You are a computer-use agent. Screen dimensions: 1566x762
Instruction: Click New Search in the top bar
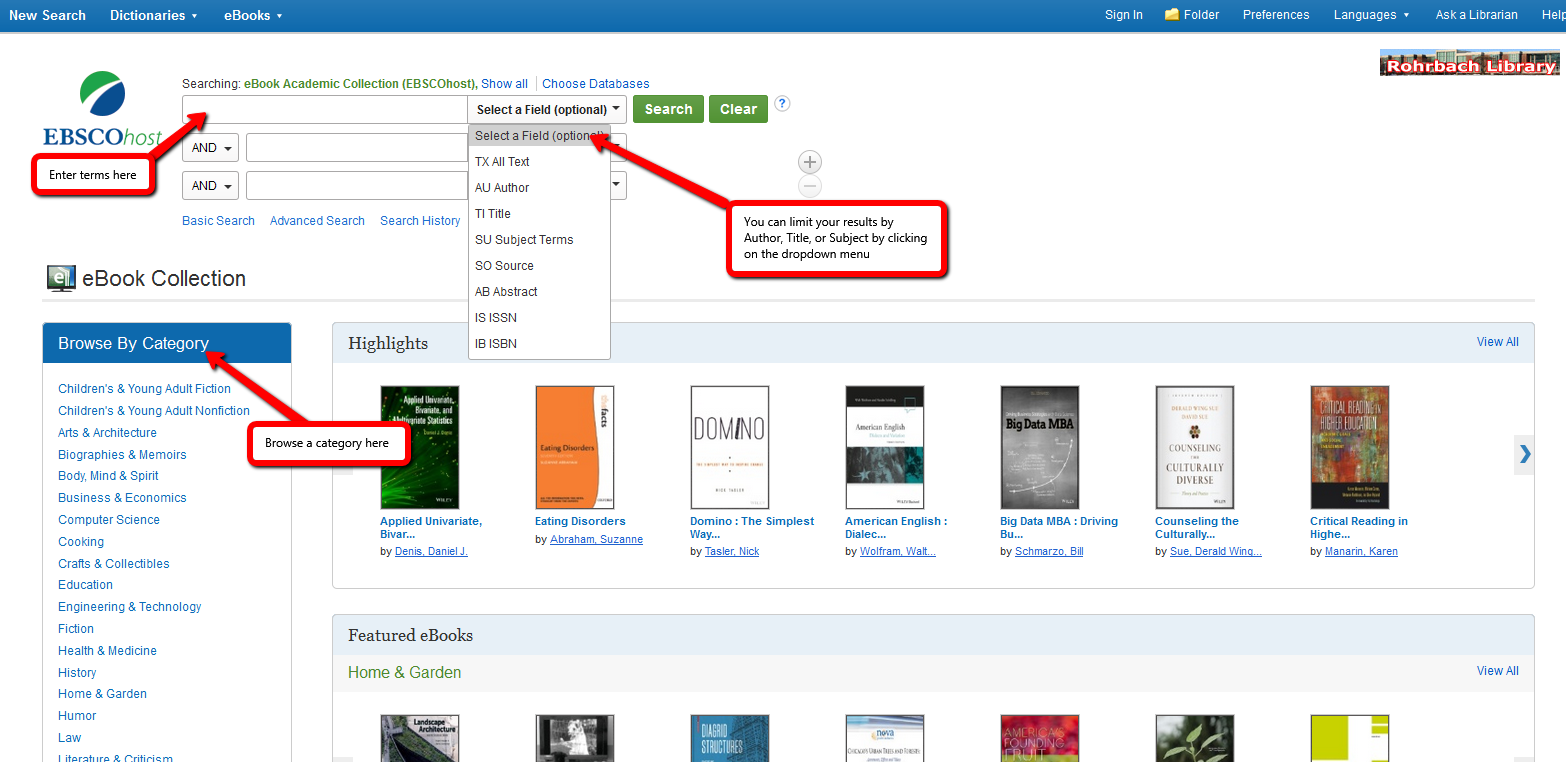pos(47,15)
